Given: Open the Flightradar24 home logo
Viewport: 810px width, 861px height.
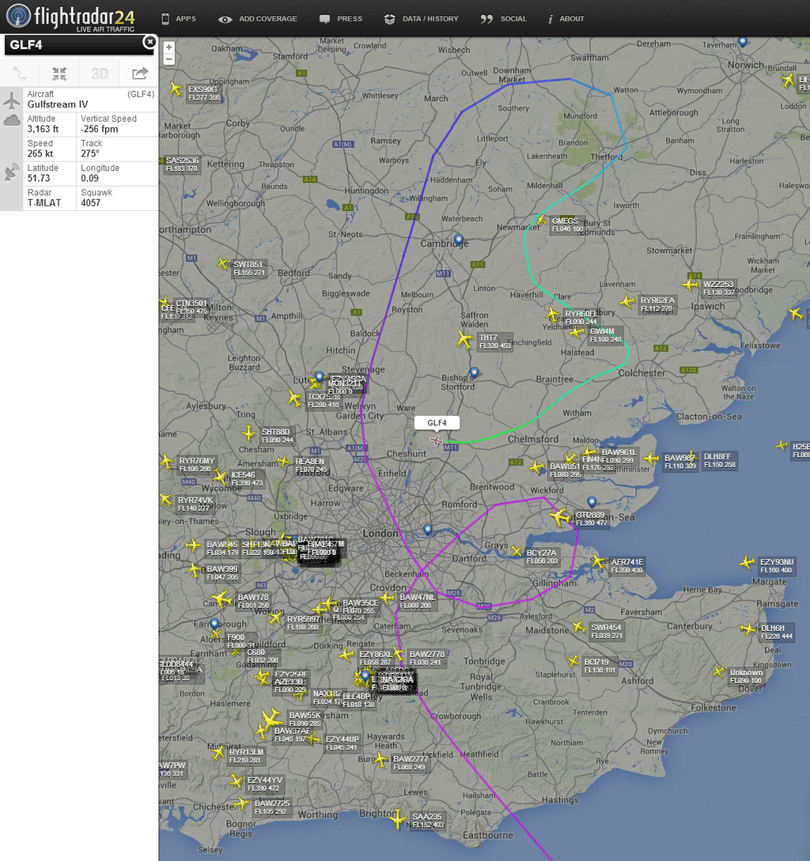Looking at the screenshot, I should 71,16.
